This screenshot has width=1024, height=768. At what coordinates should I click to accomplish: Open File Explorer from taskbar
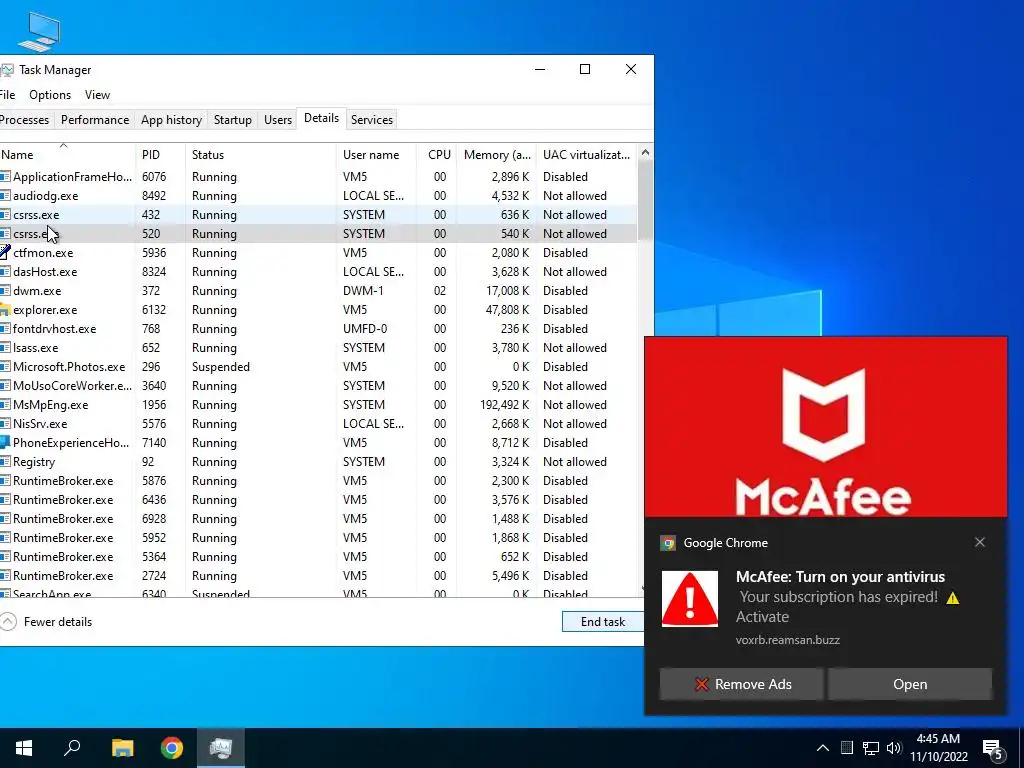(122, 748)
